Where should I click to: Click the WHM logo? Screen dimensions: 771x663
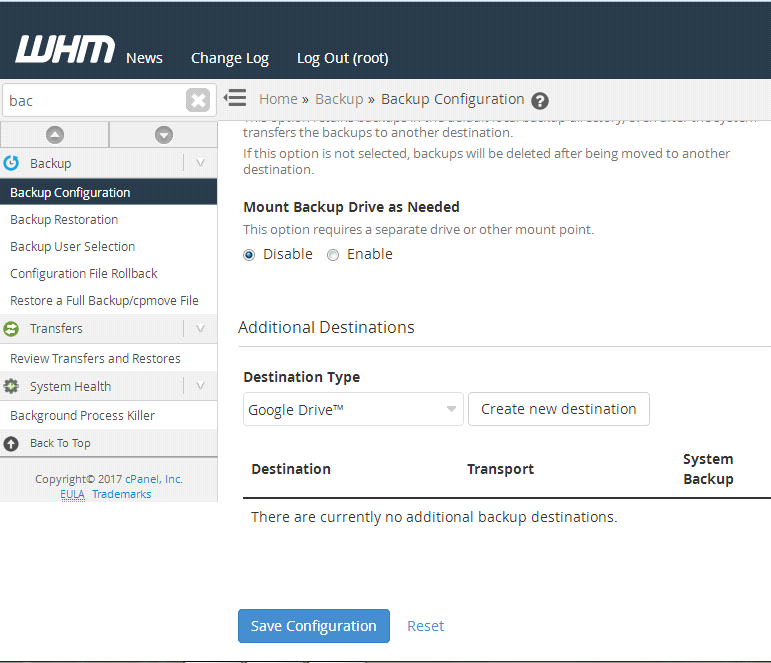tap(65, 49)
